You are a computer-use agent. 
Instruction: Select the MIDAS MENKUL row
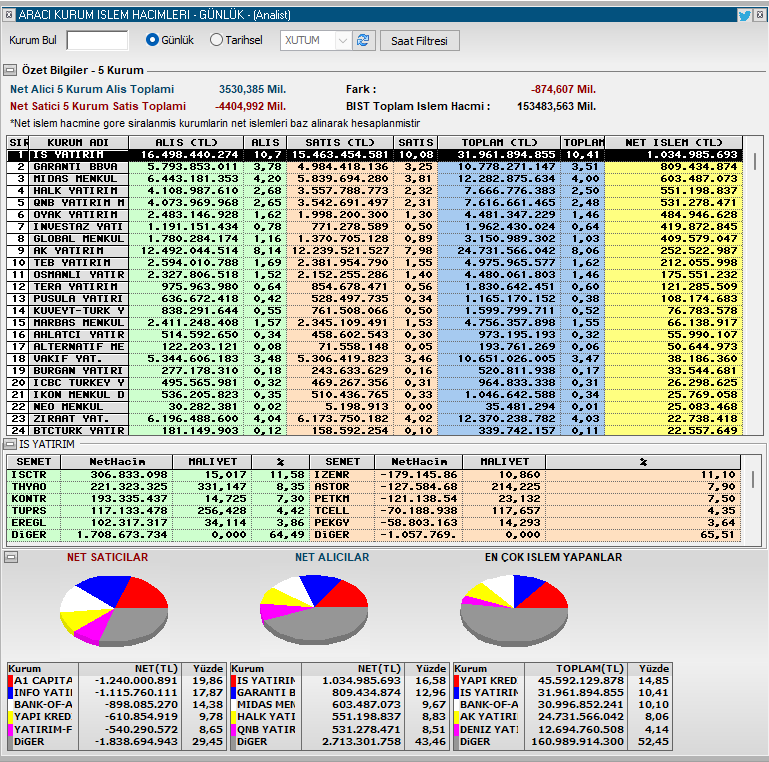(x=375, y=179)
